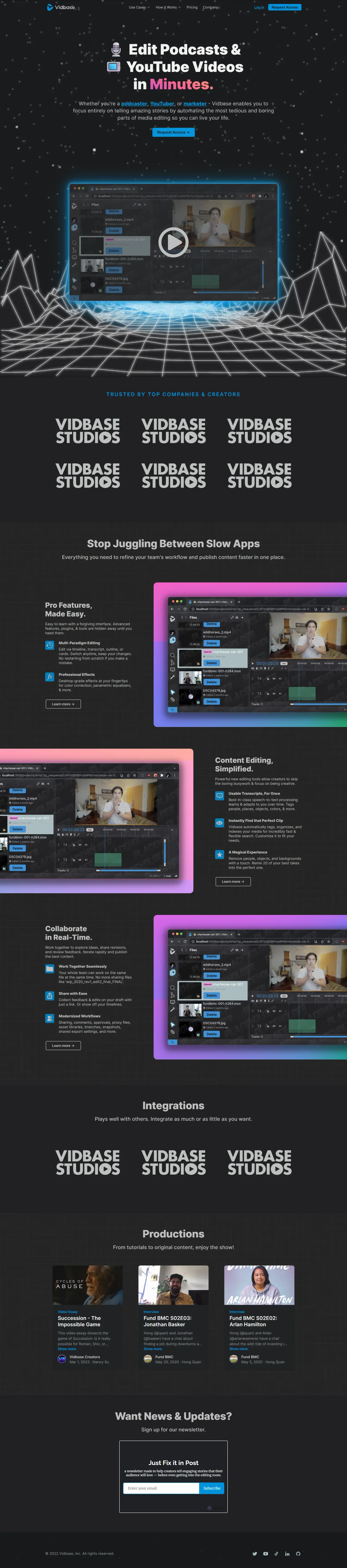Open the Jonathan Basker interview thumbnail

coord(173,1285)
